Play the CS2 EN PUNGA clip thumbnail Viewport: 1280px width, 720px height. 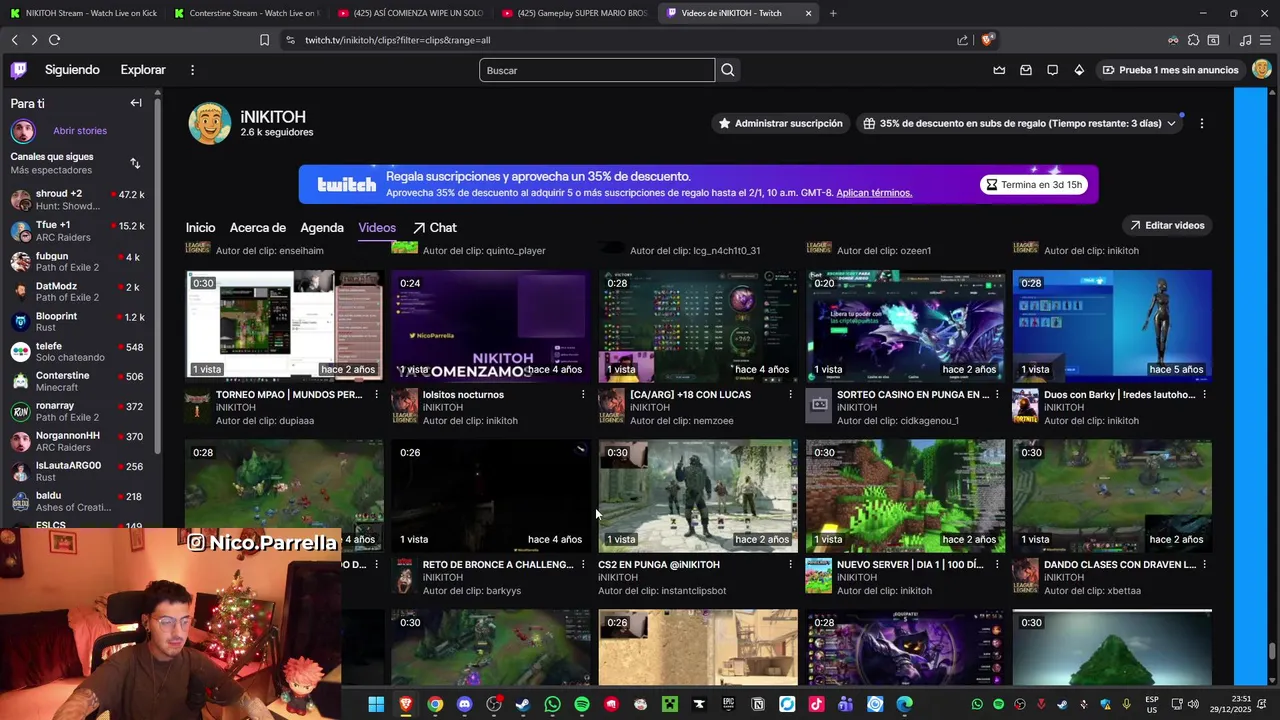point(698,495)
